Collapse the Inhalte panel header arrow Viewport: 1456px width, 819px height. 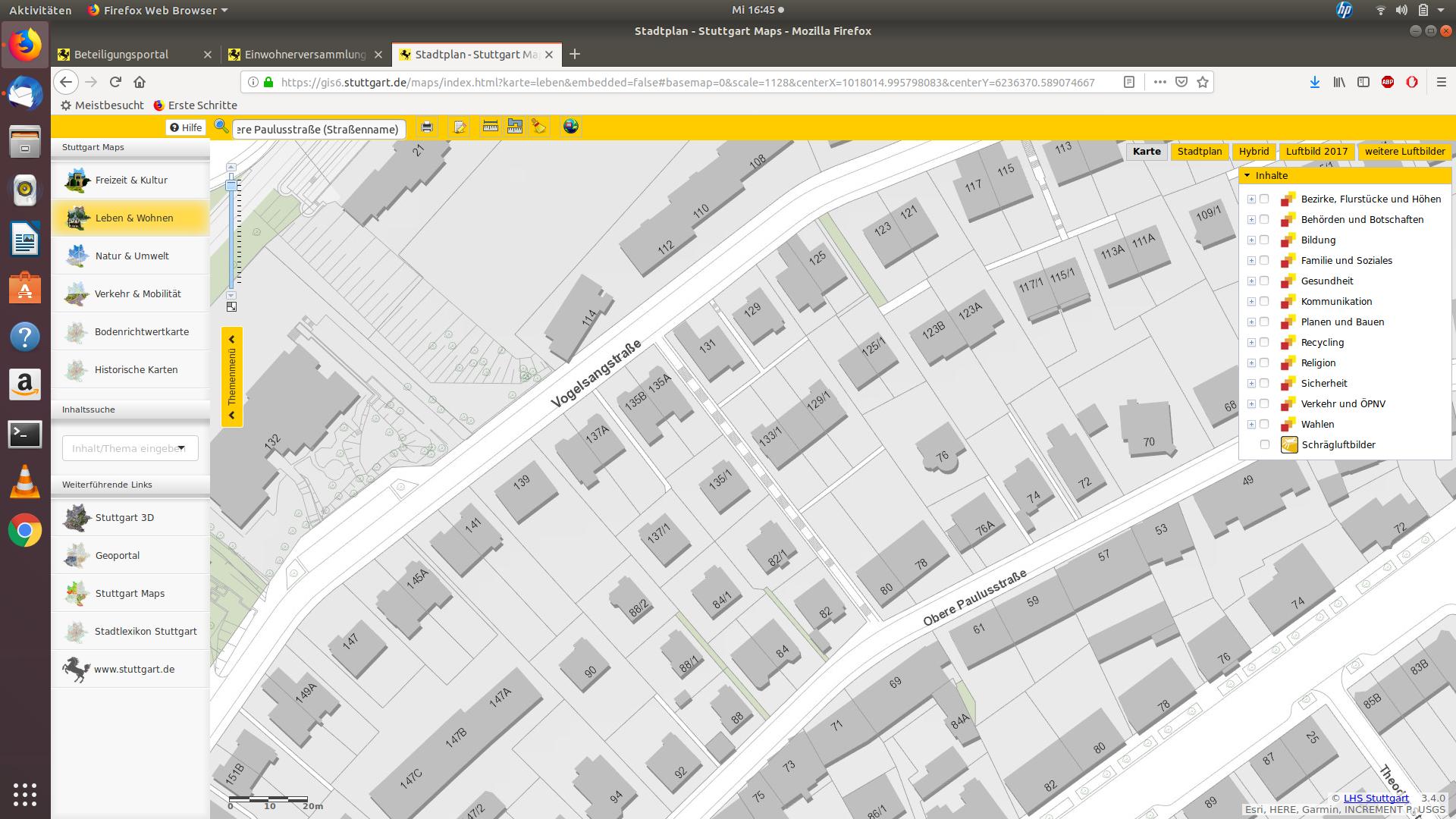click(x=1247, y=175)
